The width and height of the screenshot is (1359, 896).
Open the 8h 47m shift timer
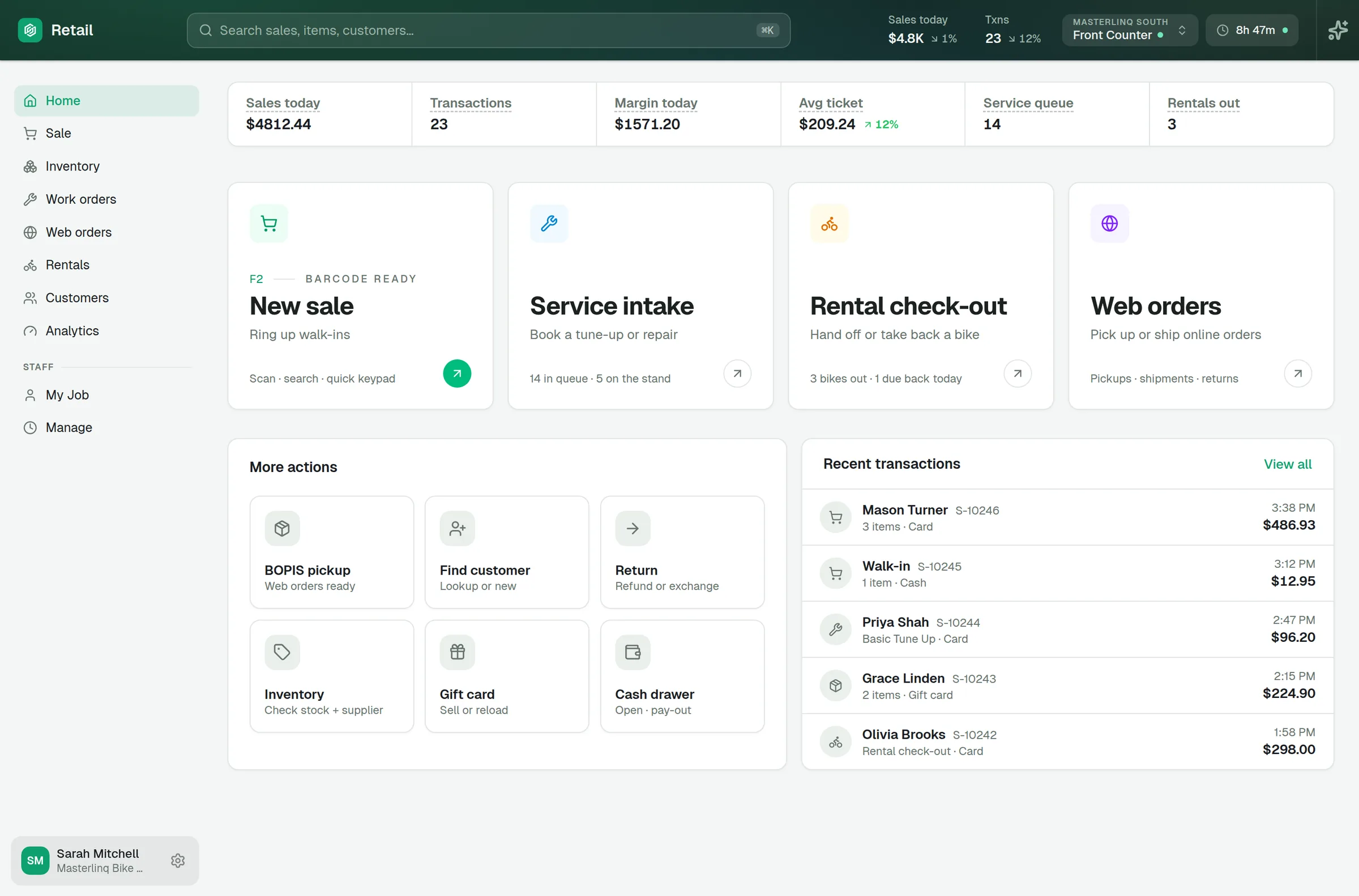point(1251,31)
